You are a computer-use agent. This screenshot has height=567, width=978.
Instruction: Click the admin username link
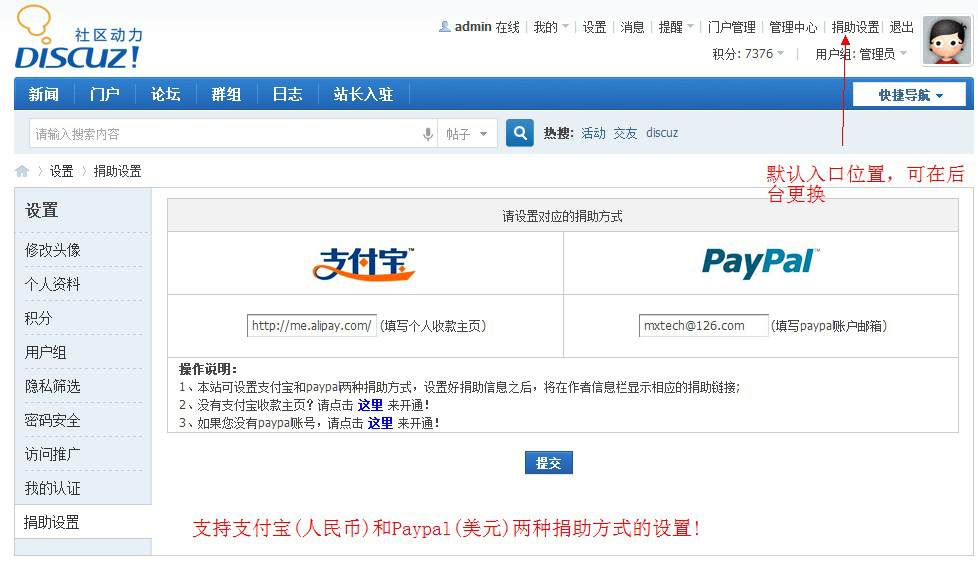coord(473,27)
